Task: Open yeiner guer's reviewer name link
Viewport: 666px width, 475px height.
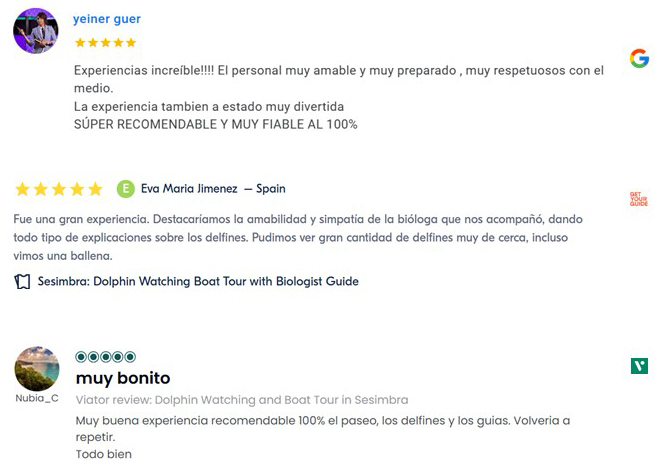Action: pos(107,19)
